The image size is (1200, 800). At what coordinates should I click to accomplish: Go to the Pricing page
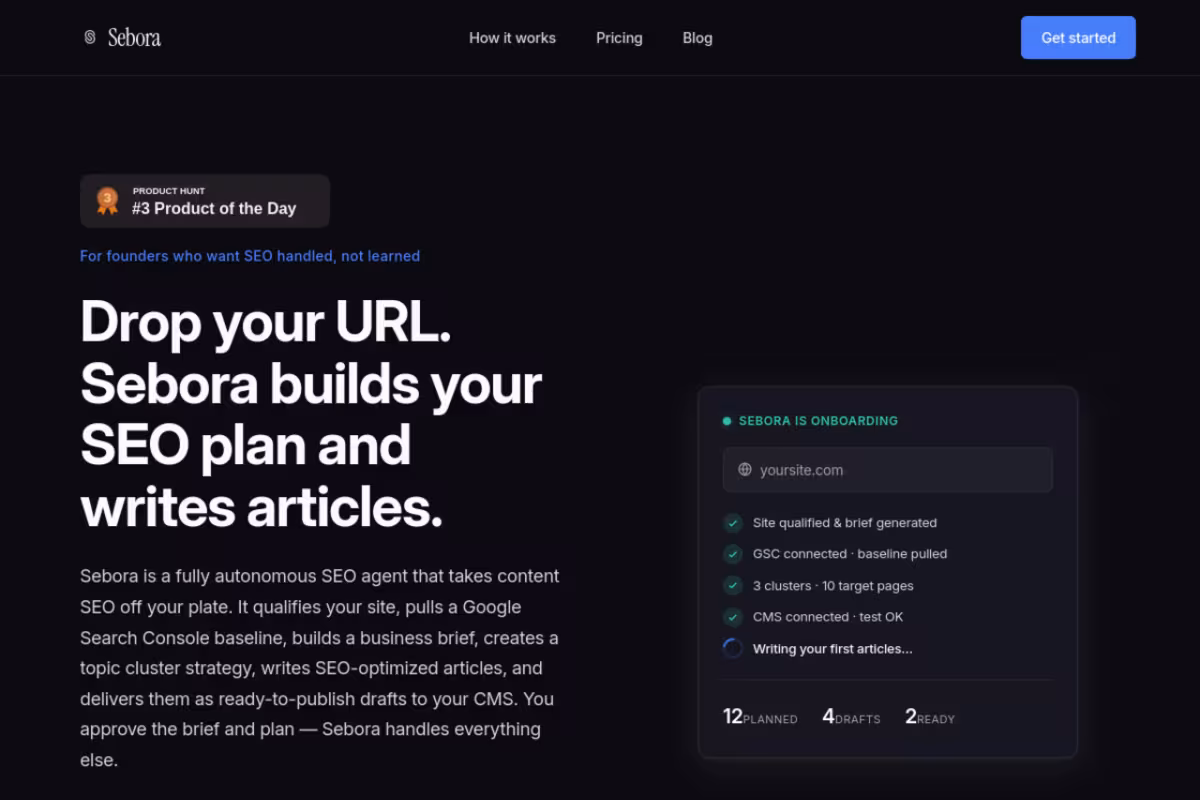pyautogui.click(x=619, y=38)
